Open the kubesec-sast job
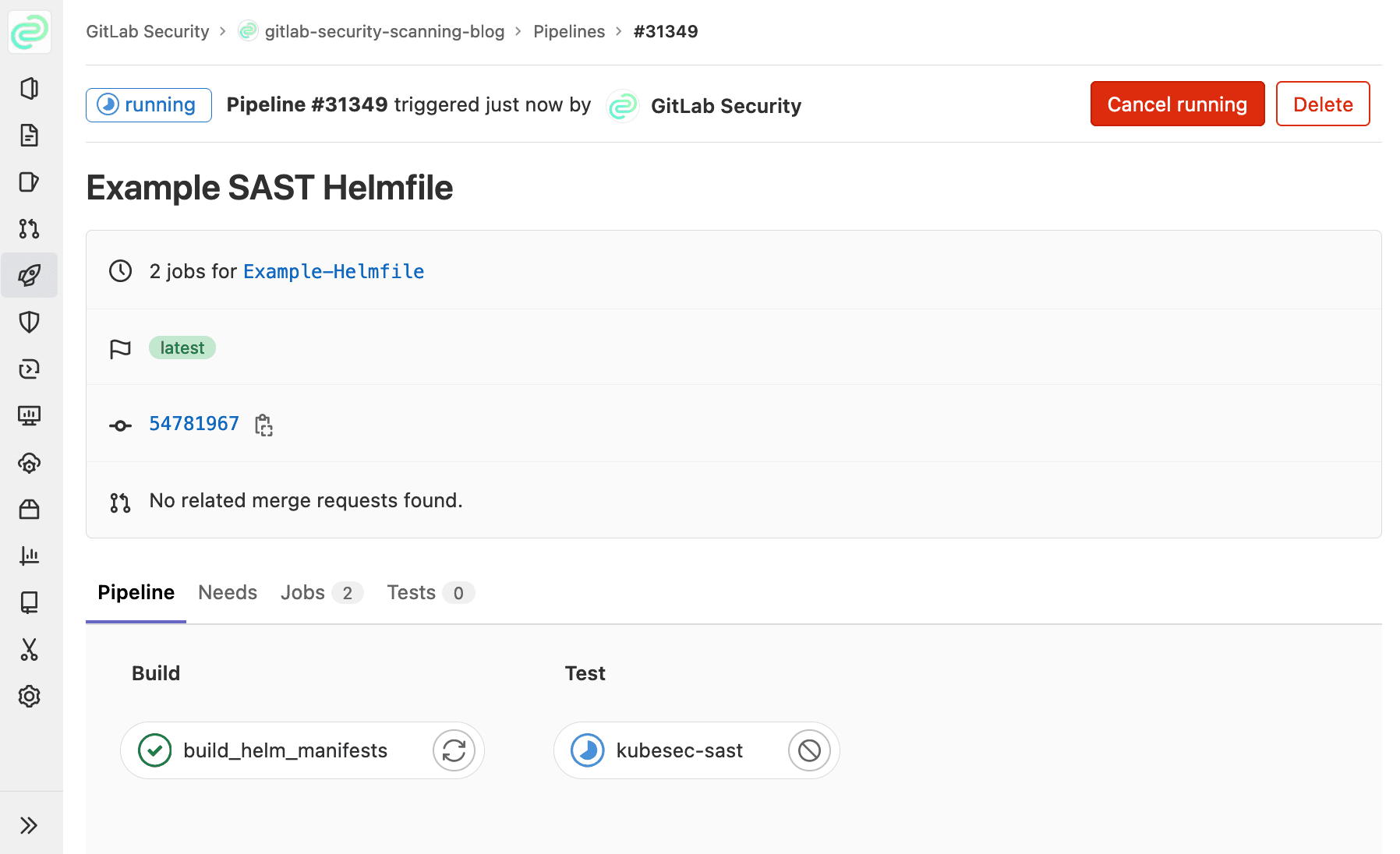 click(x=678, y=750)
